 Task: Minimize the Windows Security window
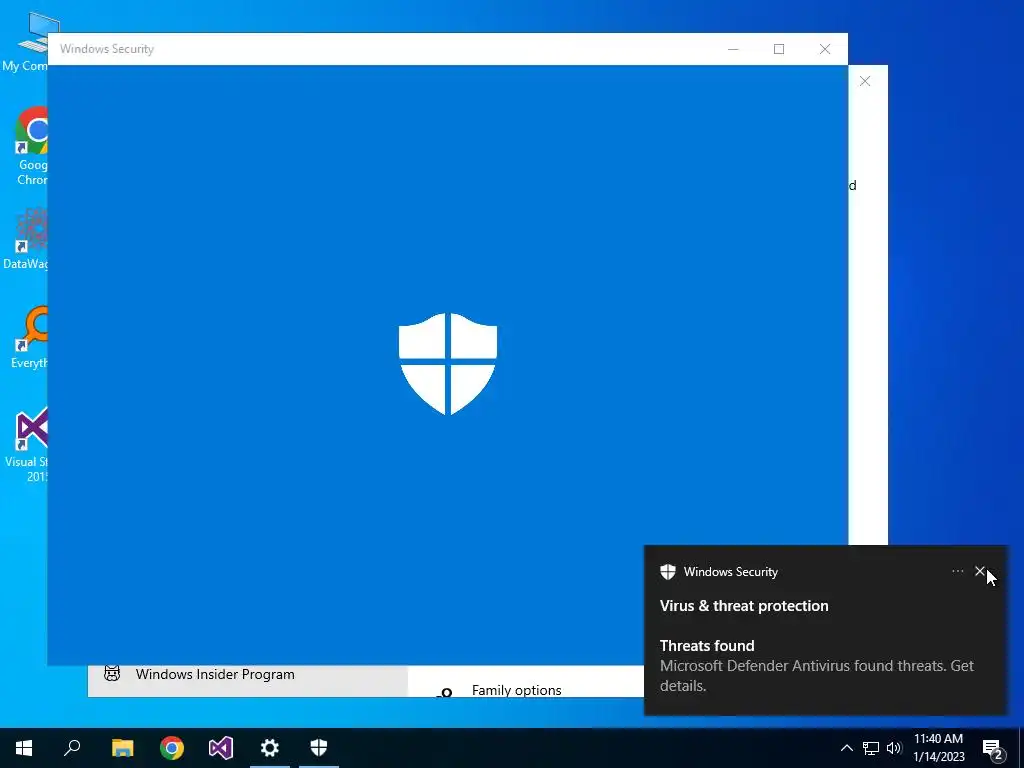[x=733, y=49]
